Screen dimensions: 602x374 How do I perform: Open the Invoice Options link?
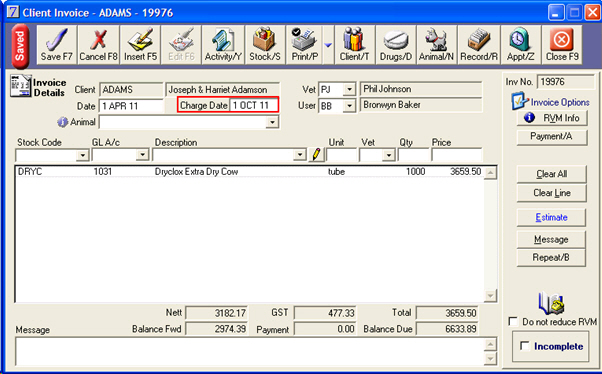[560, 102]
